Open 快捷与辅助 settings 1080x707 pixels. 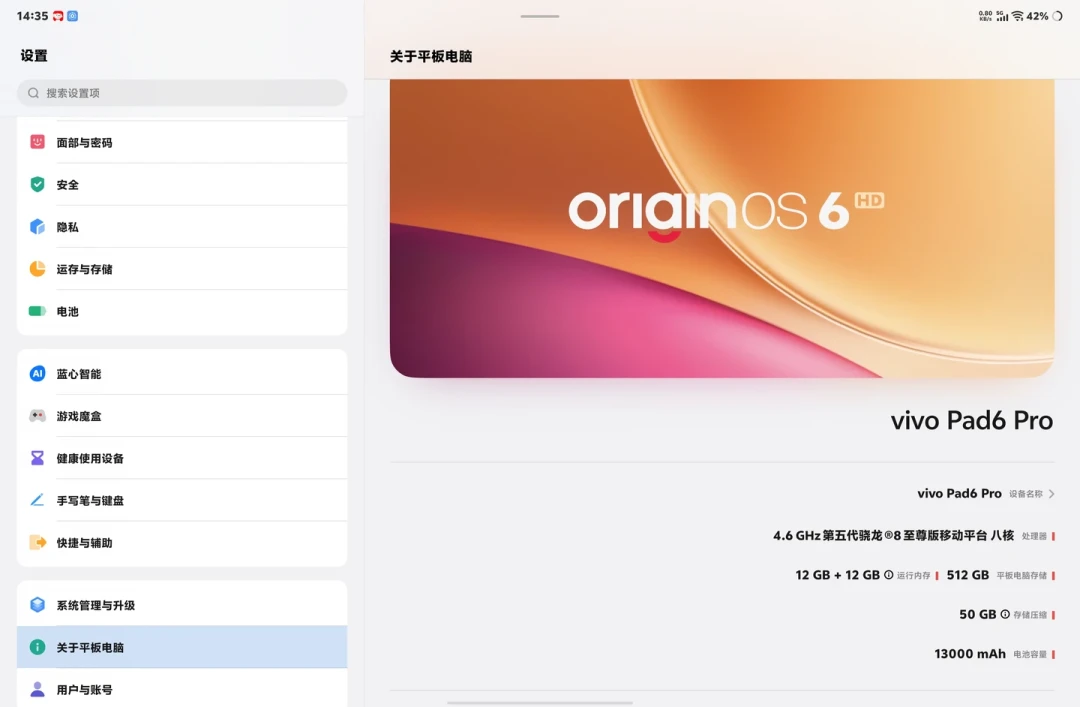182,544
